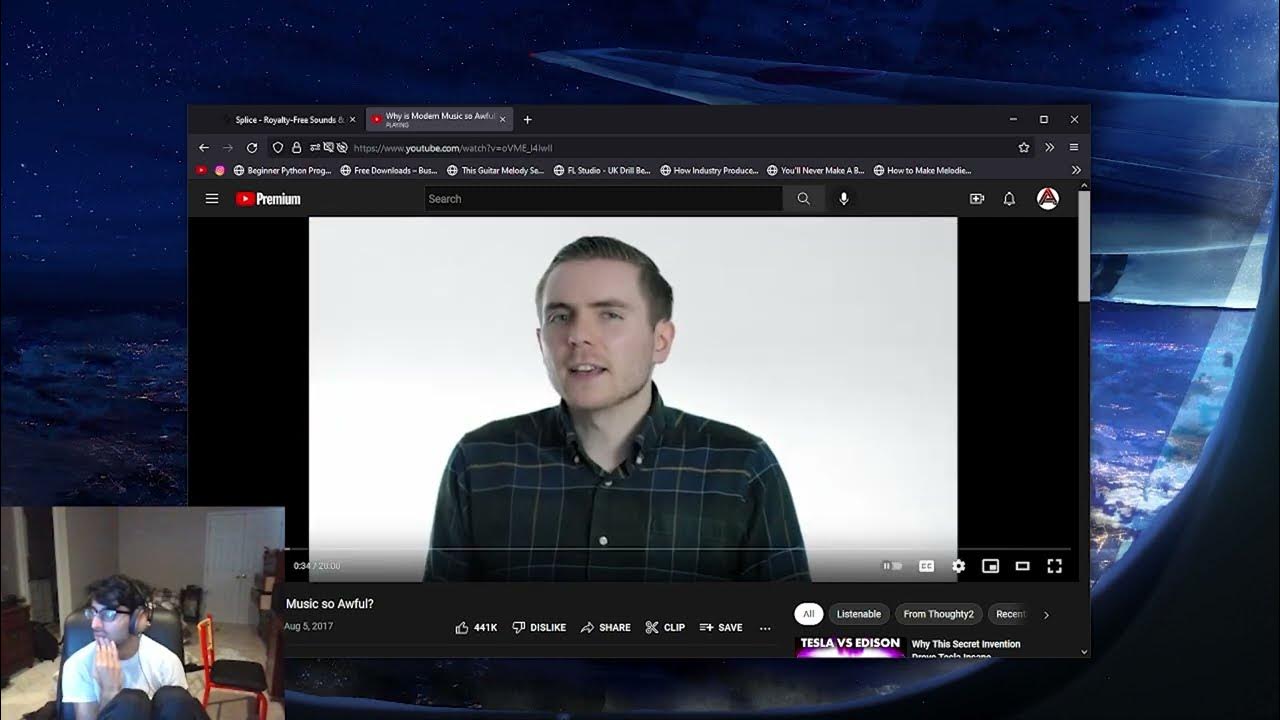
Task: Select the partly visible Recent filter chip
Action: (1010, 614)
